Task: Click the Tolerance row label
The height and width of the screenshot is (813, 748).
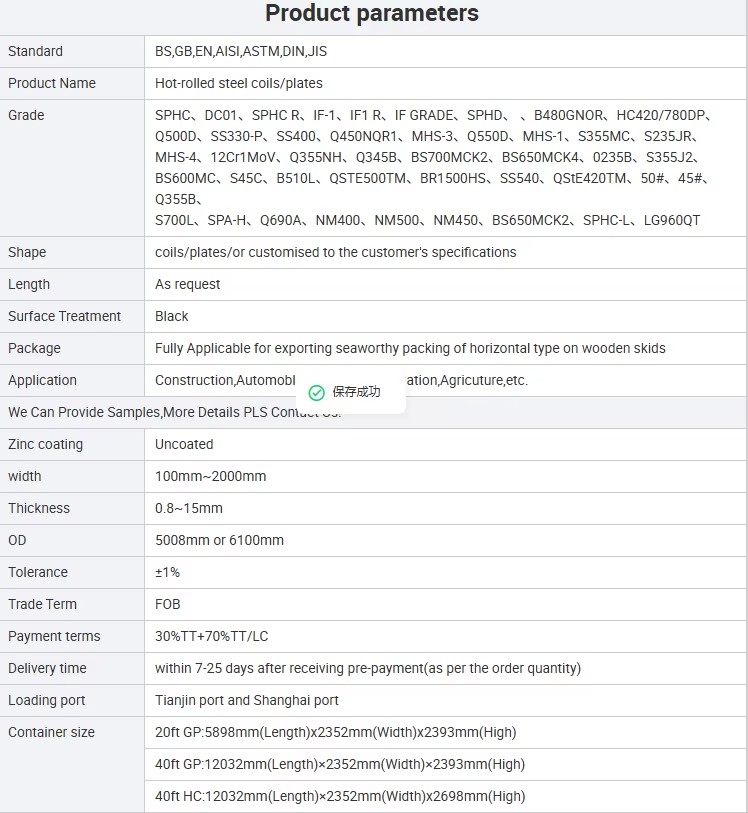Action: [38, 572]
